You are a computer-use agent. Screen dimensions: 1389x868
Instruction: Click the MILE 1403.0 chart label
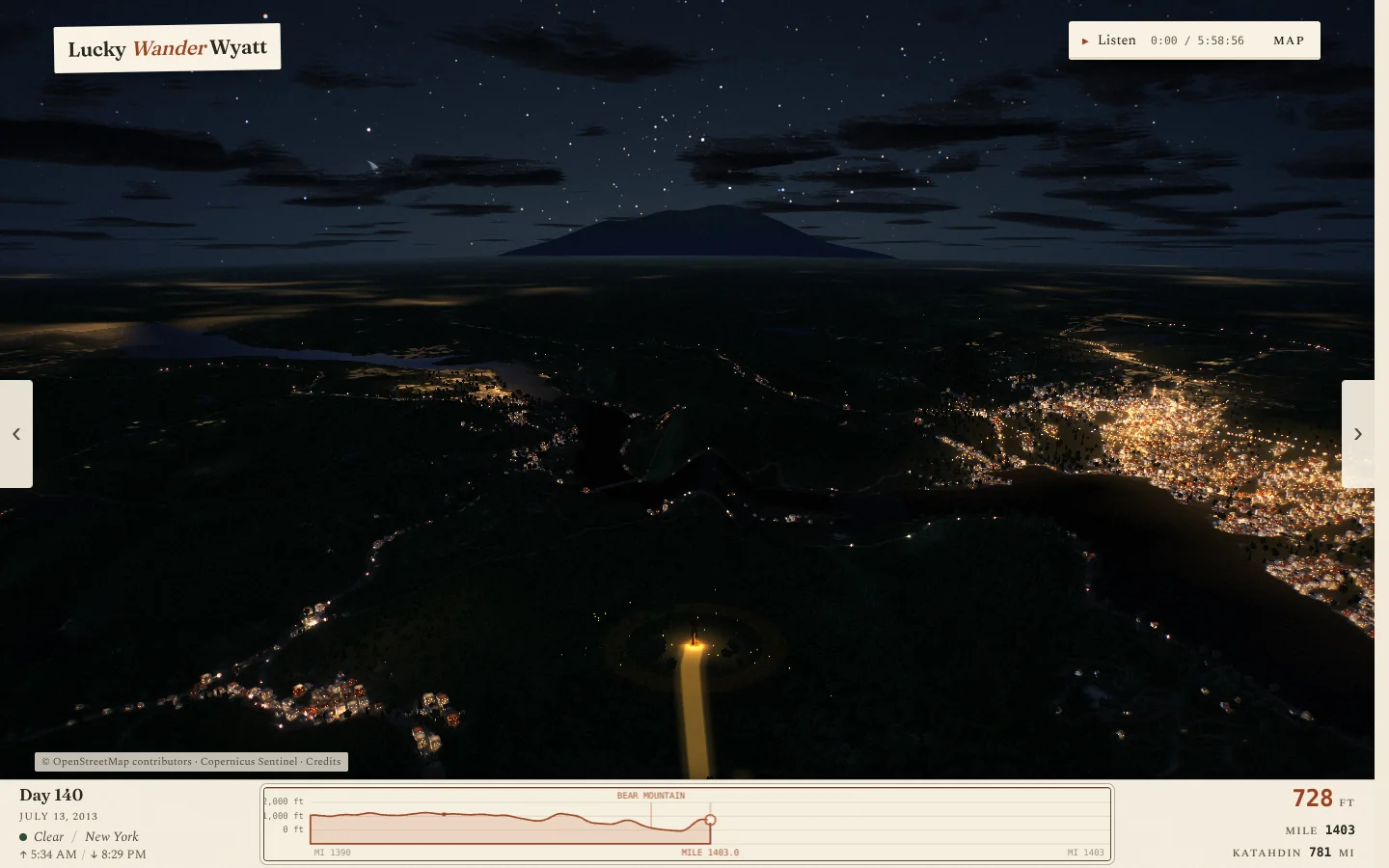[710, 853]
